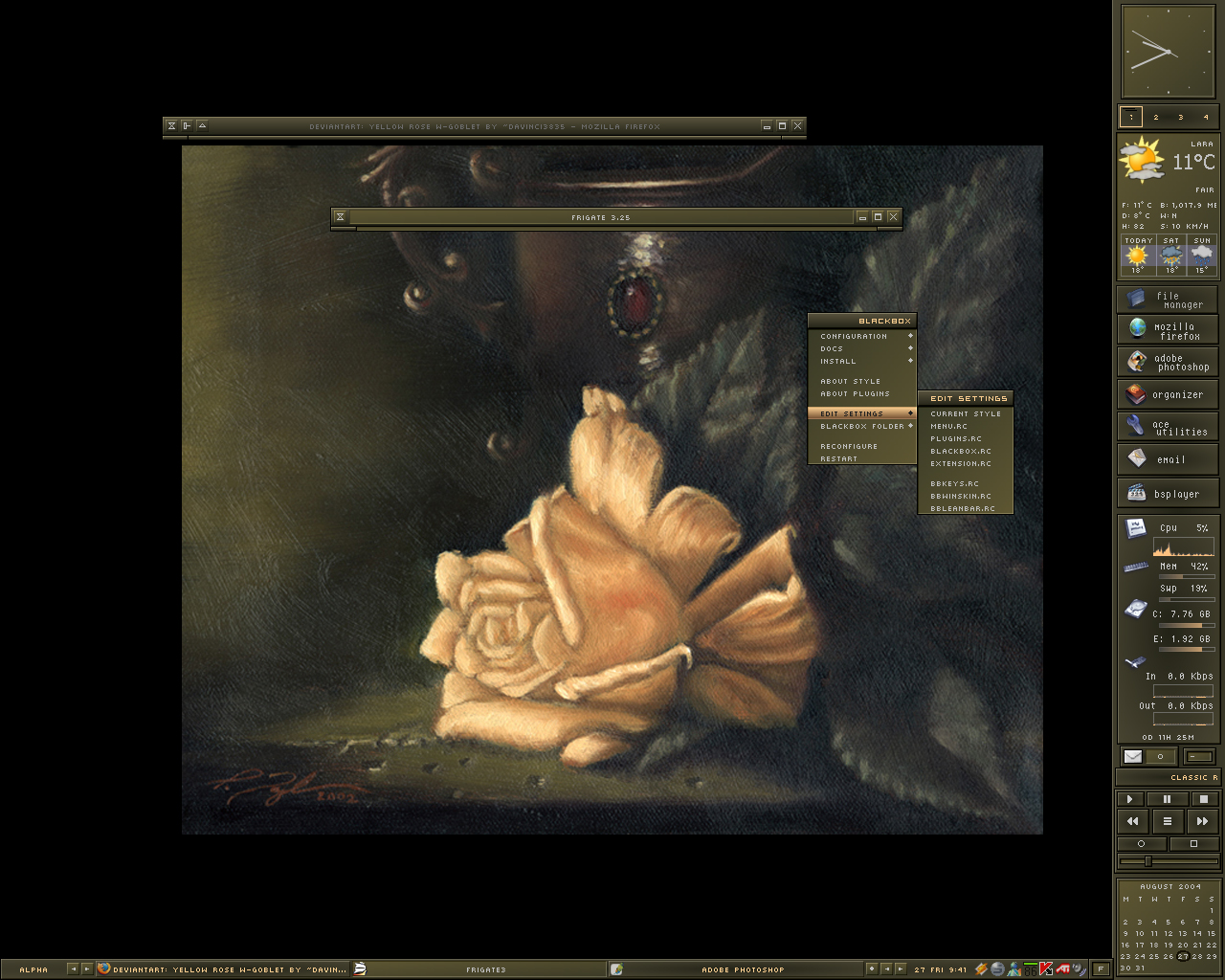The height and width of the screenshot is (980, 1225).
Task: Select the SUN forecast thumbnail
Action: [1202, 255]
